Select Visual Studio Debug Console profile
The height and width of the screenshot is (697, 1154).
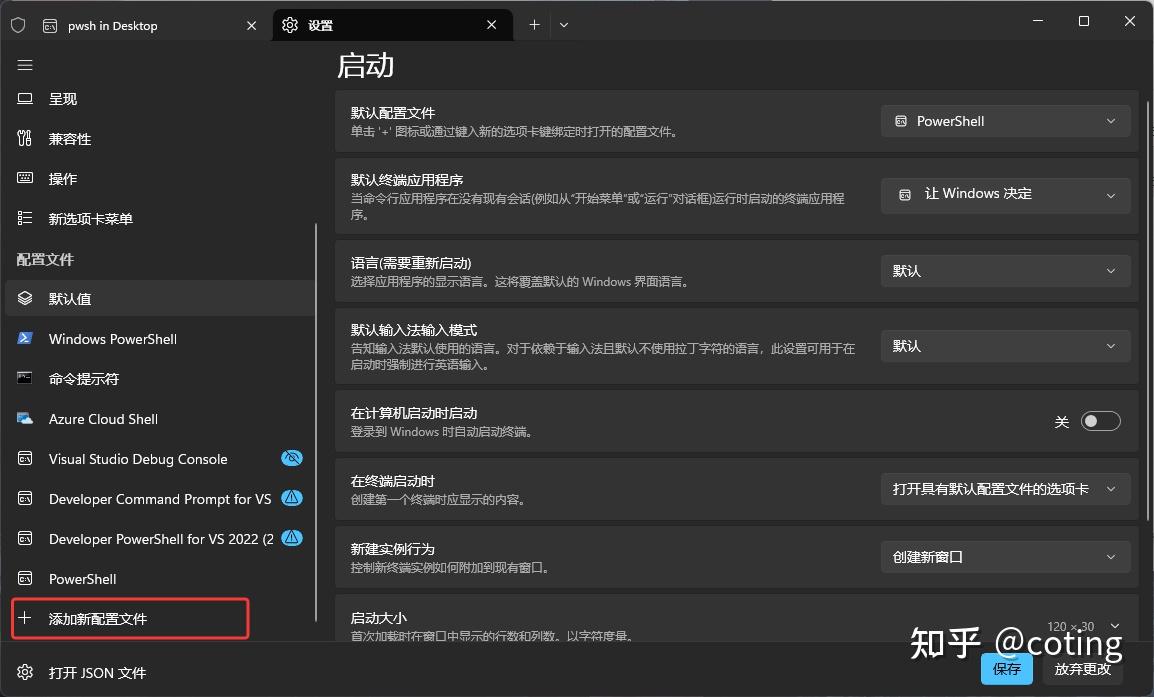click(160, 459)
